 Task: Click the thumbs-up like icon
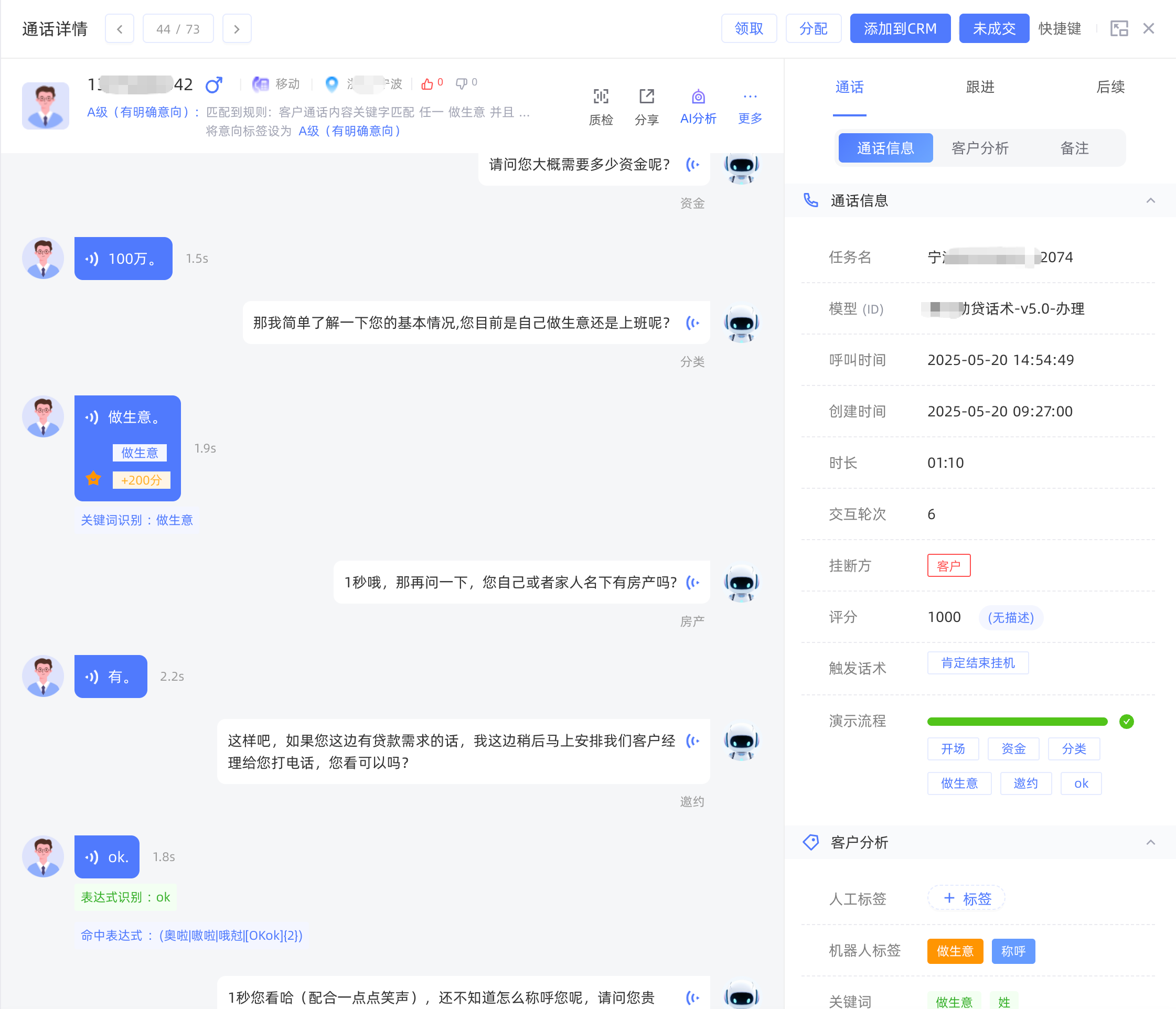(x=427, y=84)
